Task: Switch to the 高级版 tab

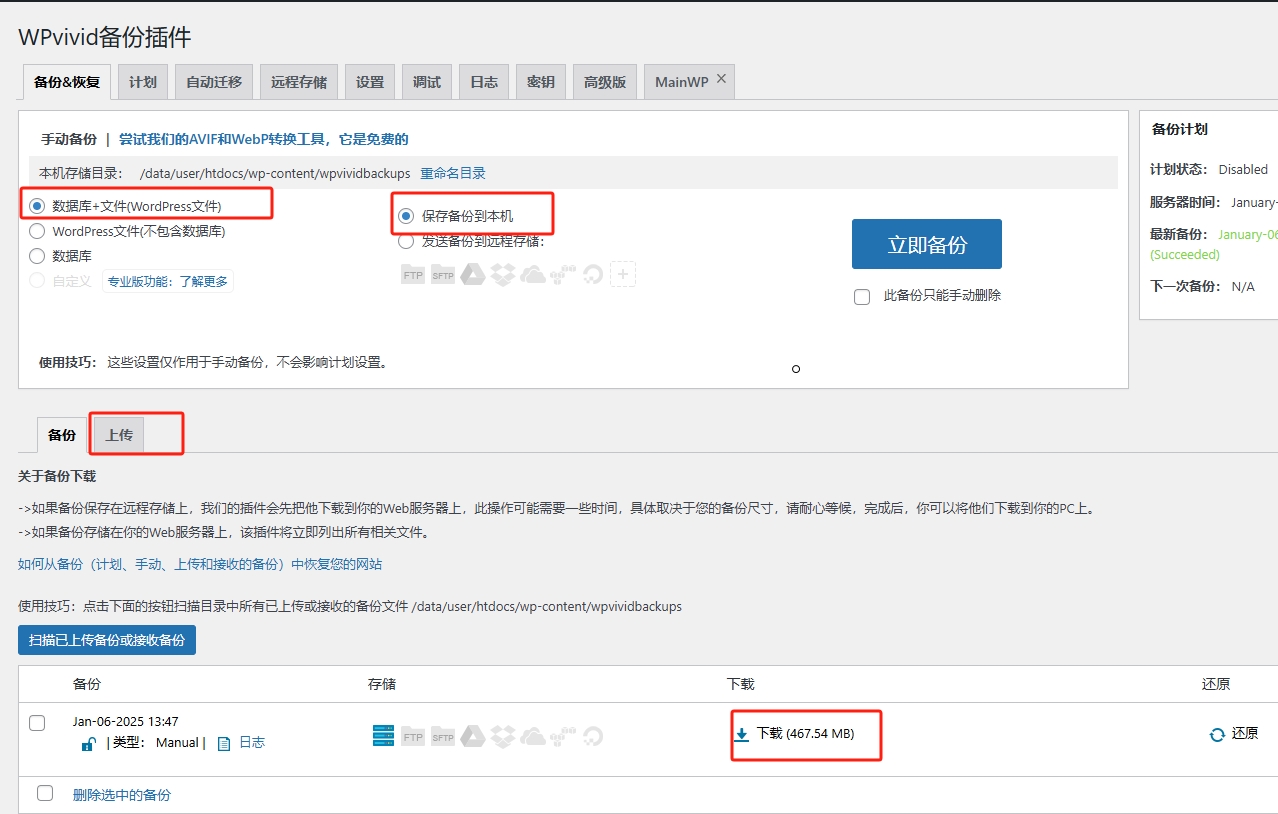Action: point(605,82)
